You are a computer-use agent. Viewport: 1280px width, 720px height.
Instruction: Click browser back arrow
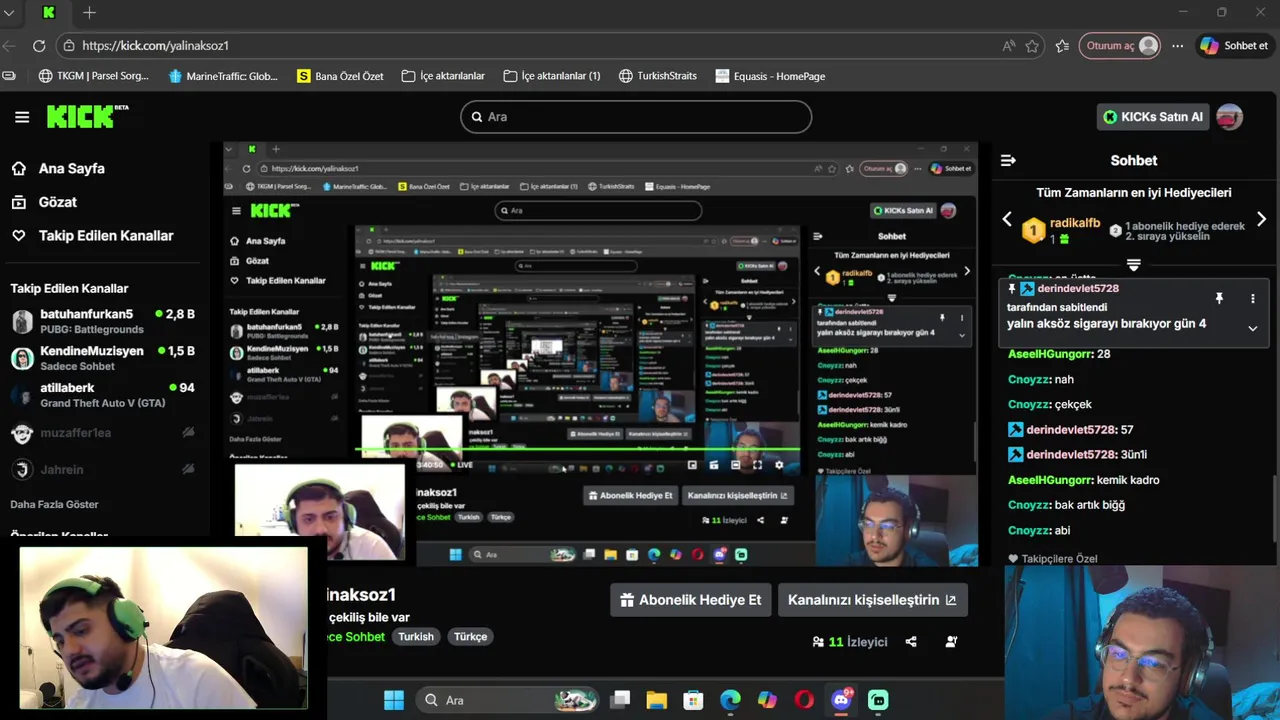(x=9, y=46)
